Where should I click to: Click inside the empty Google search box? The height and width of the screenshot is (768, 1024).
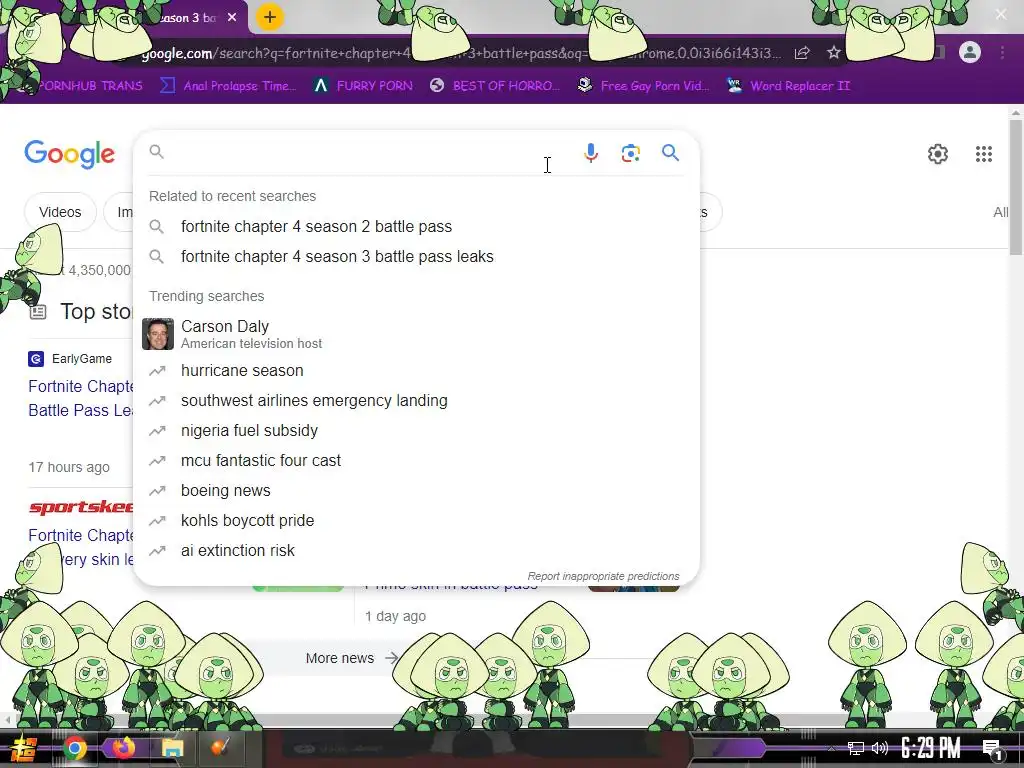point(366,152)
